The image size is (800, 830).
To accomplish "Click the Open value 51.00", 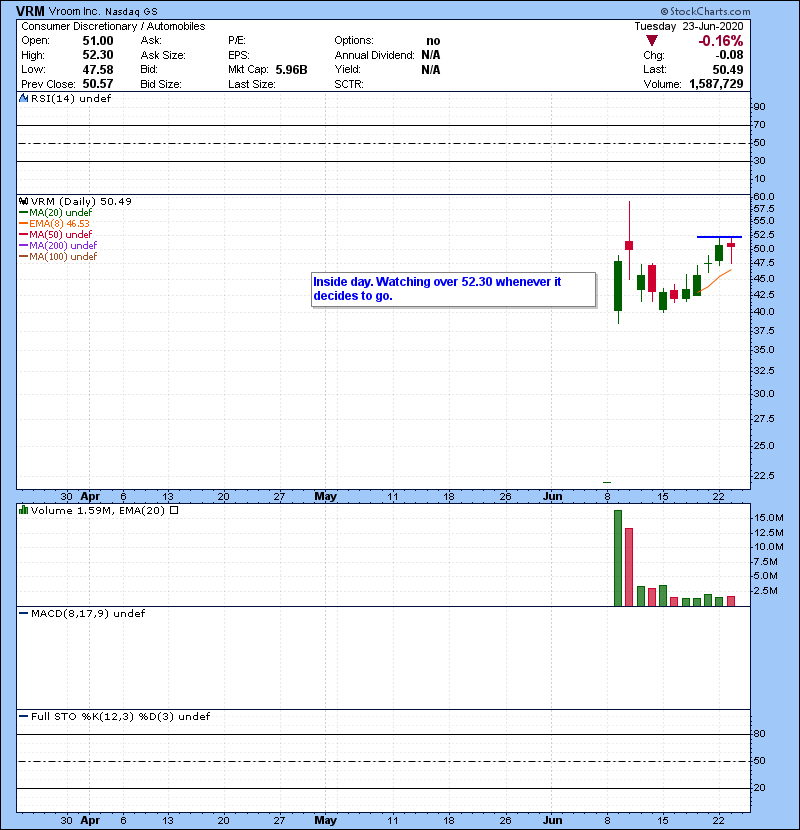I will (x=98, y=41).
